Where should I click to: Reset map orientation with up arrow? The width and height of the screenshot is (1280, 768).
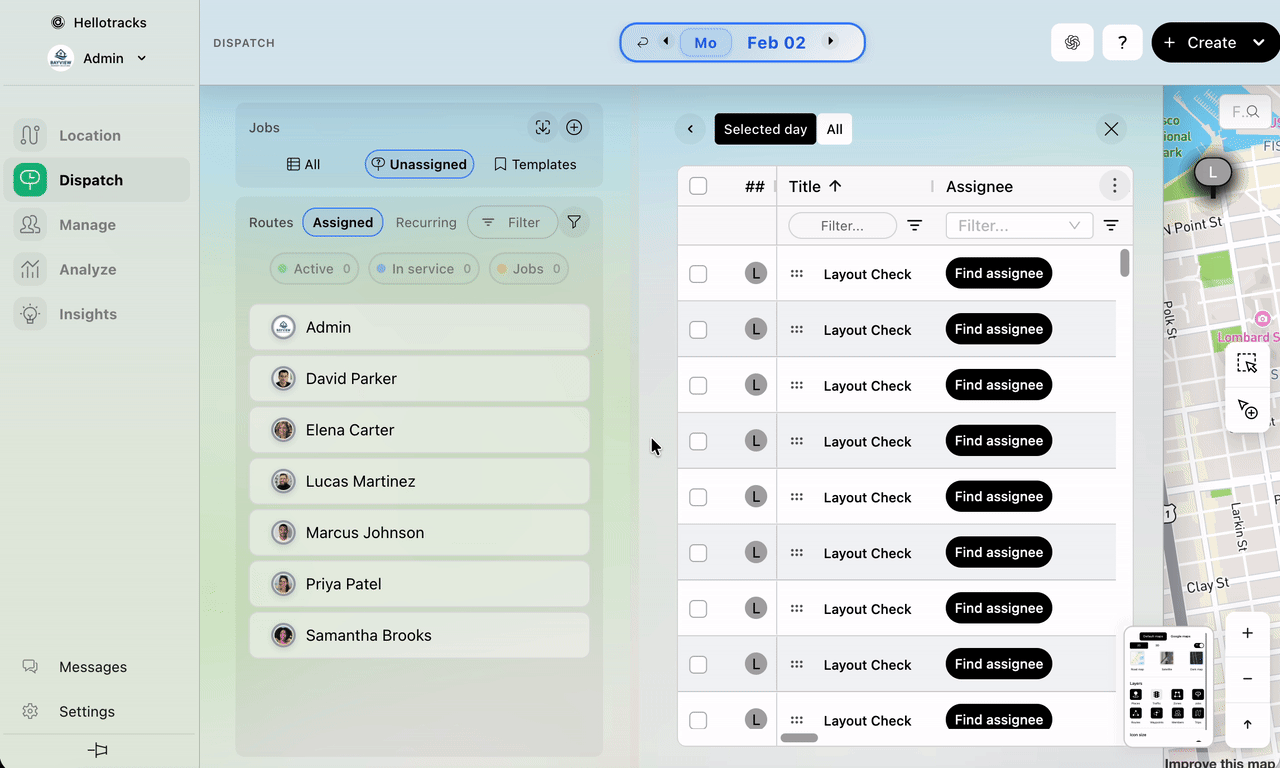pyautogui.click(x=1247, y=724)
